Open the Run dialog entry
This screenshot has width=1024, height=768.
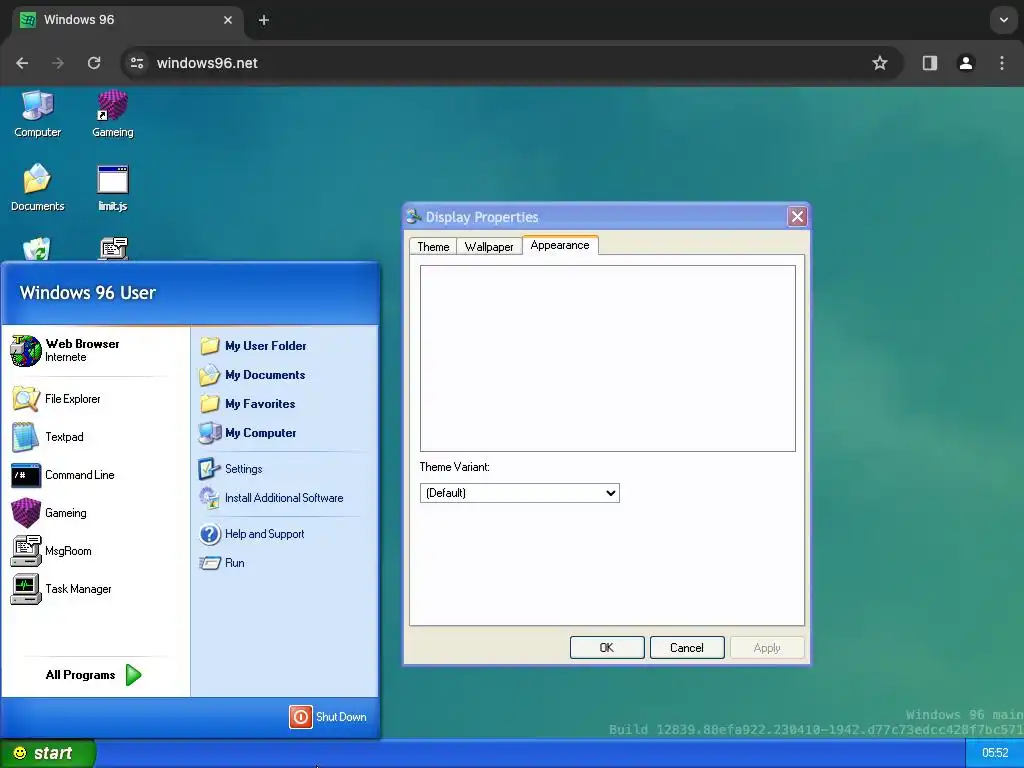(221, 563)
